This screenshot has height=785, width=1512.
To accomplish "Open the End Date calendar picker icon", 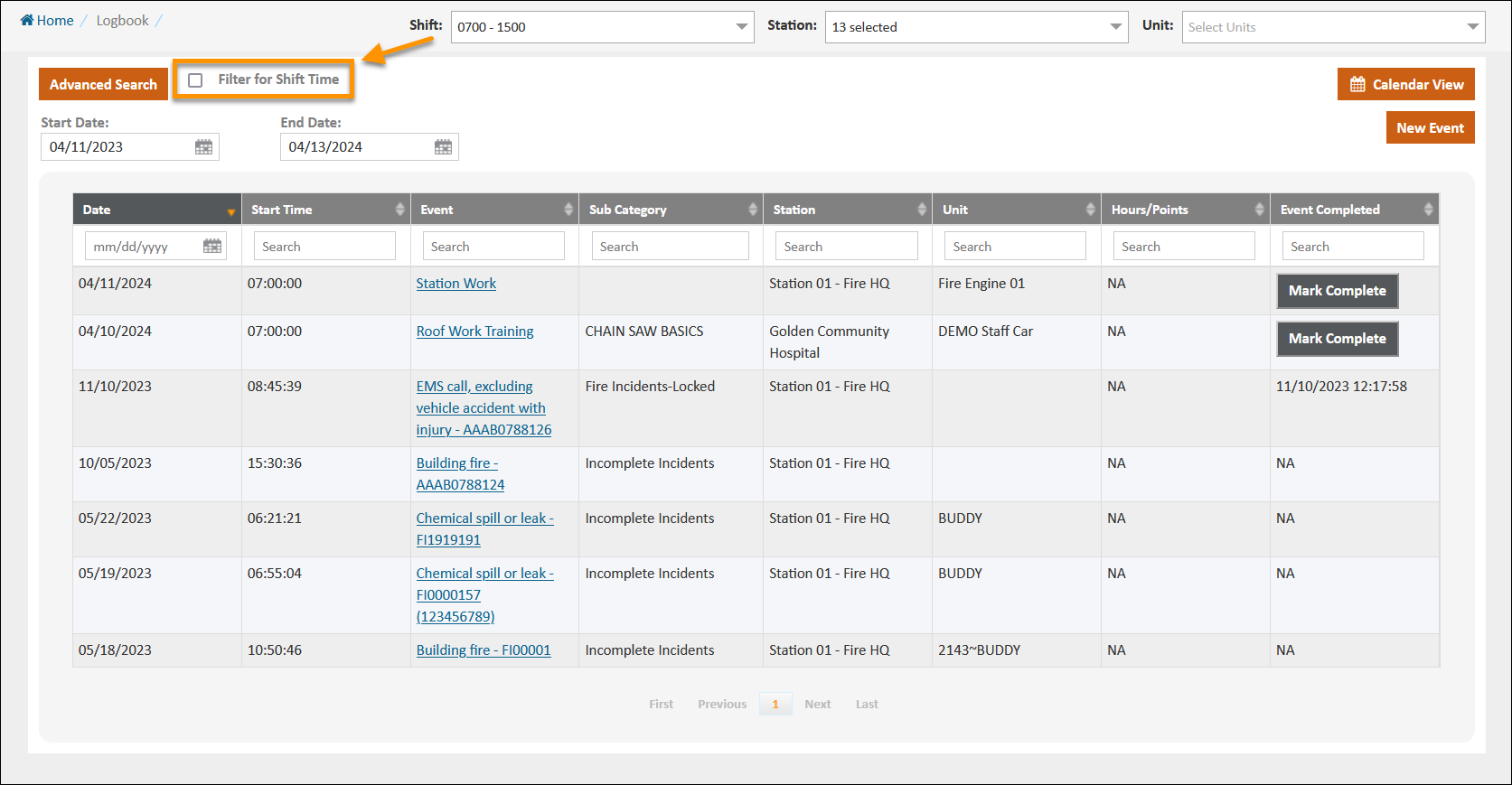I will pos(443,147).
